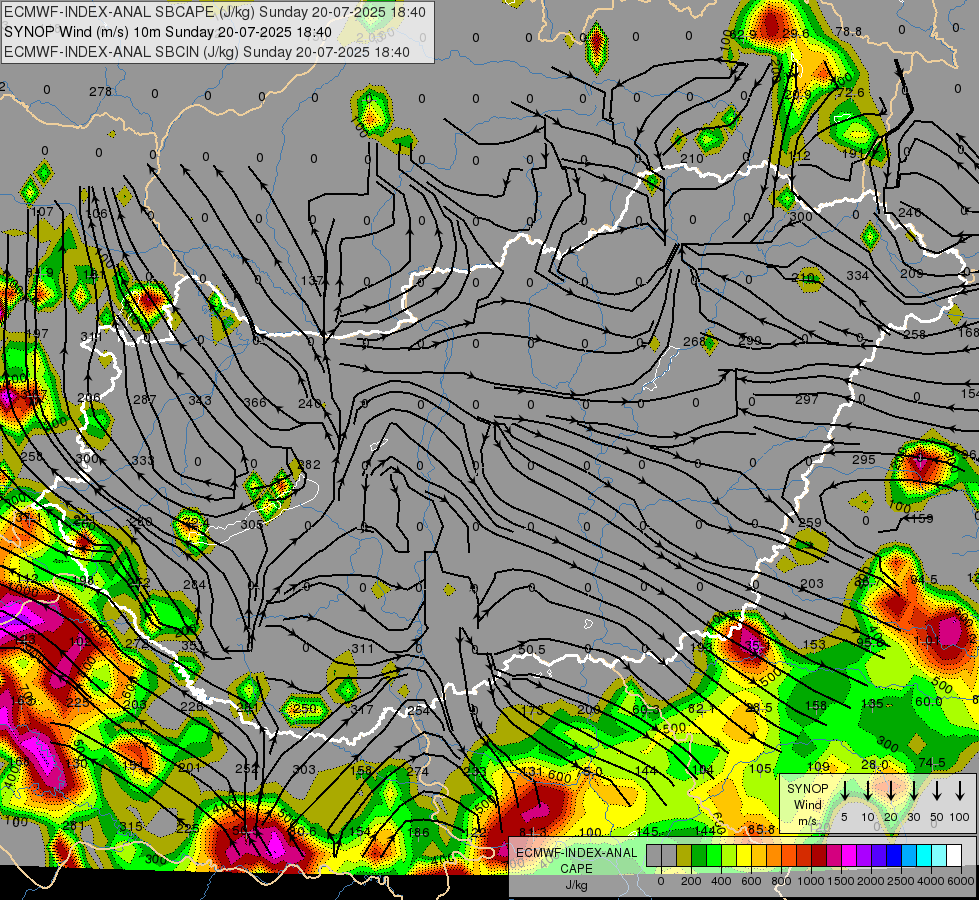Pick the purple swatch in the CAPE legend

(864, 856)
